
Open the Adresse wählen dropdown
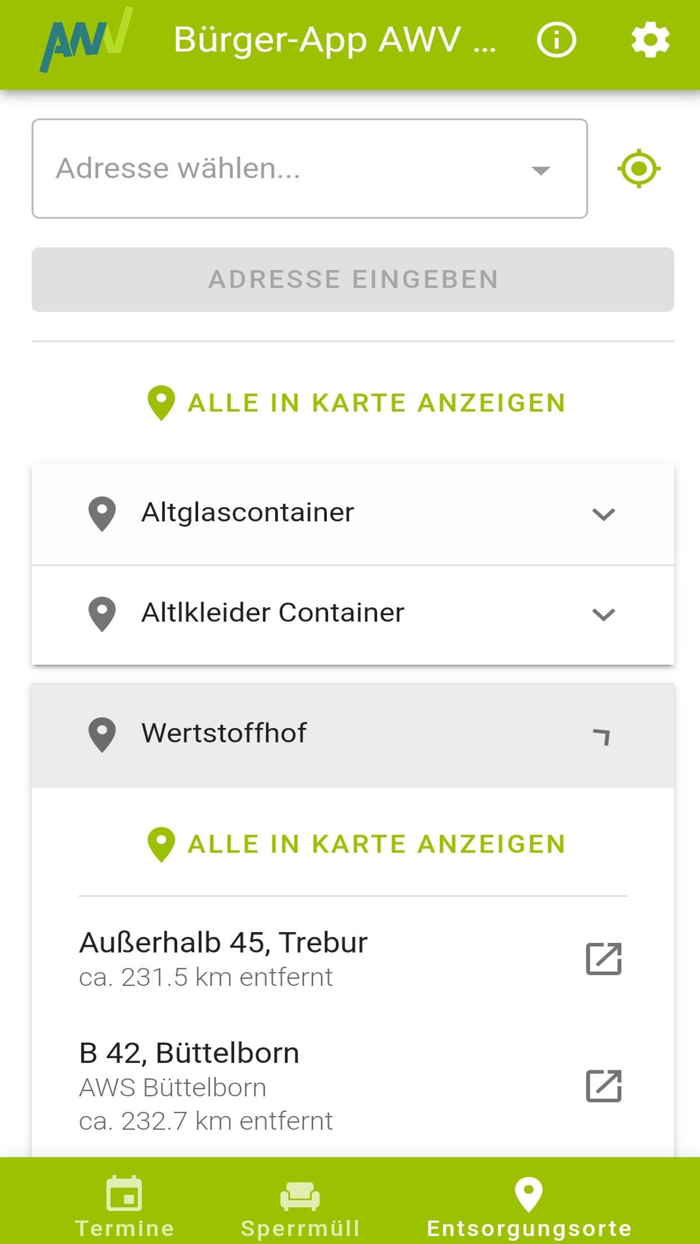540,168
